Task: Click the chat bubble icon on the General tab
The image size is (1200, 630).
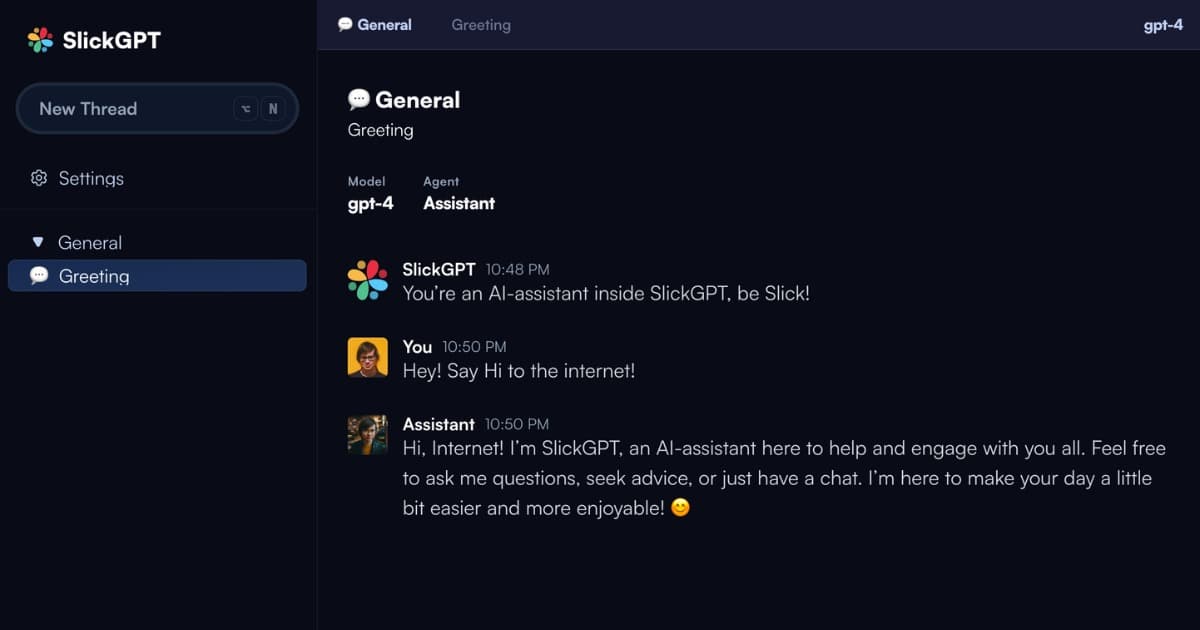Action: click(345, 24)
